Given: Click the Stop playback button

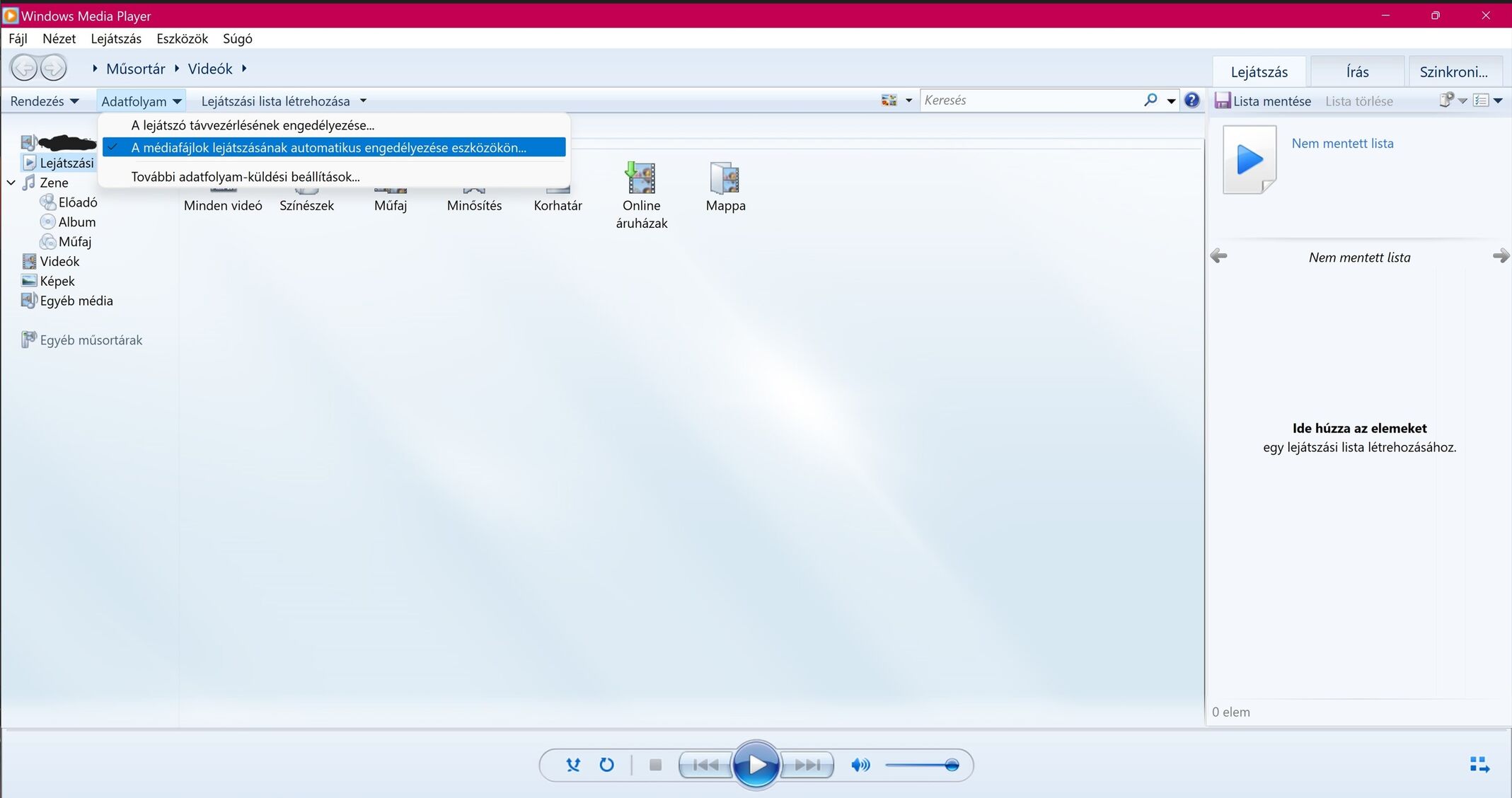Looking at the screenshot, I should tap(655, 765).
